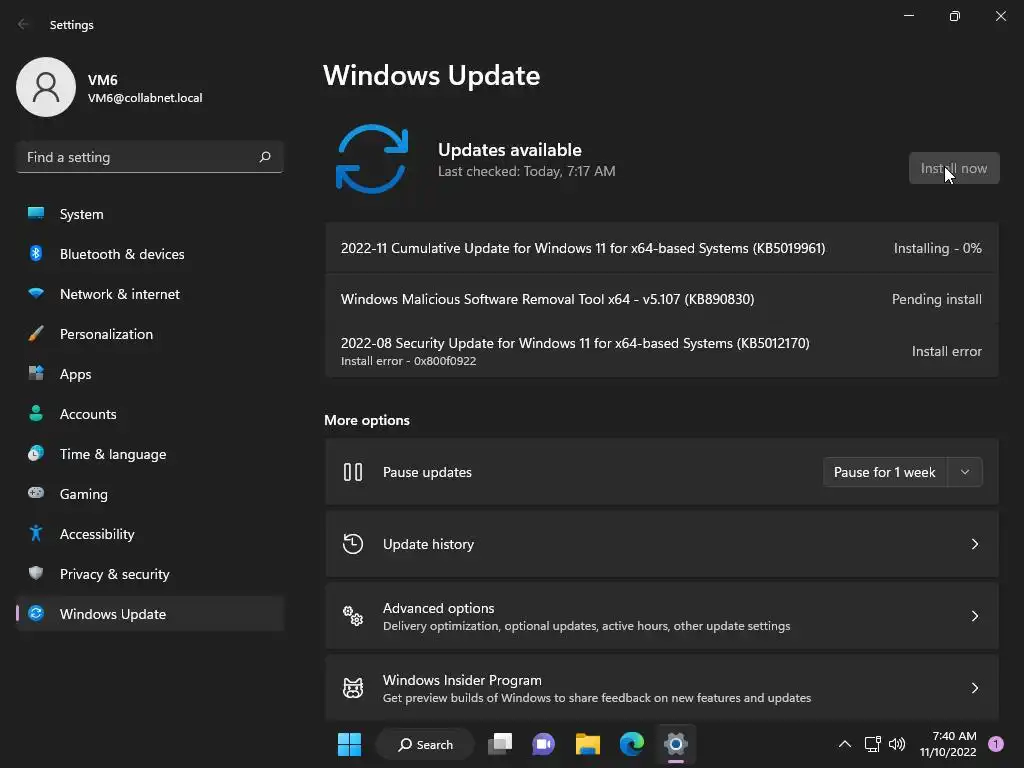Viewport: 1024px width, 768px height.
Task: Click the Install error - 0x800f0922 text
Action: (x=408, y=360)
